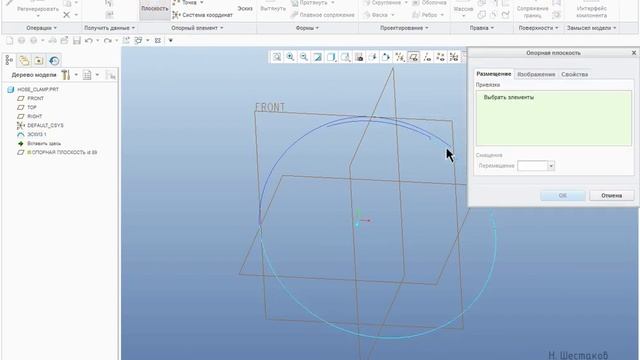Select the Favorites navigator icon
640x360 pixels.
click(x=39, y=60)
